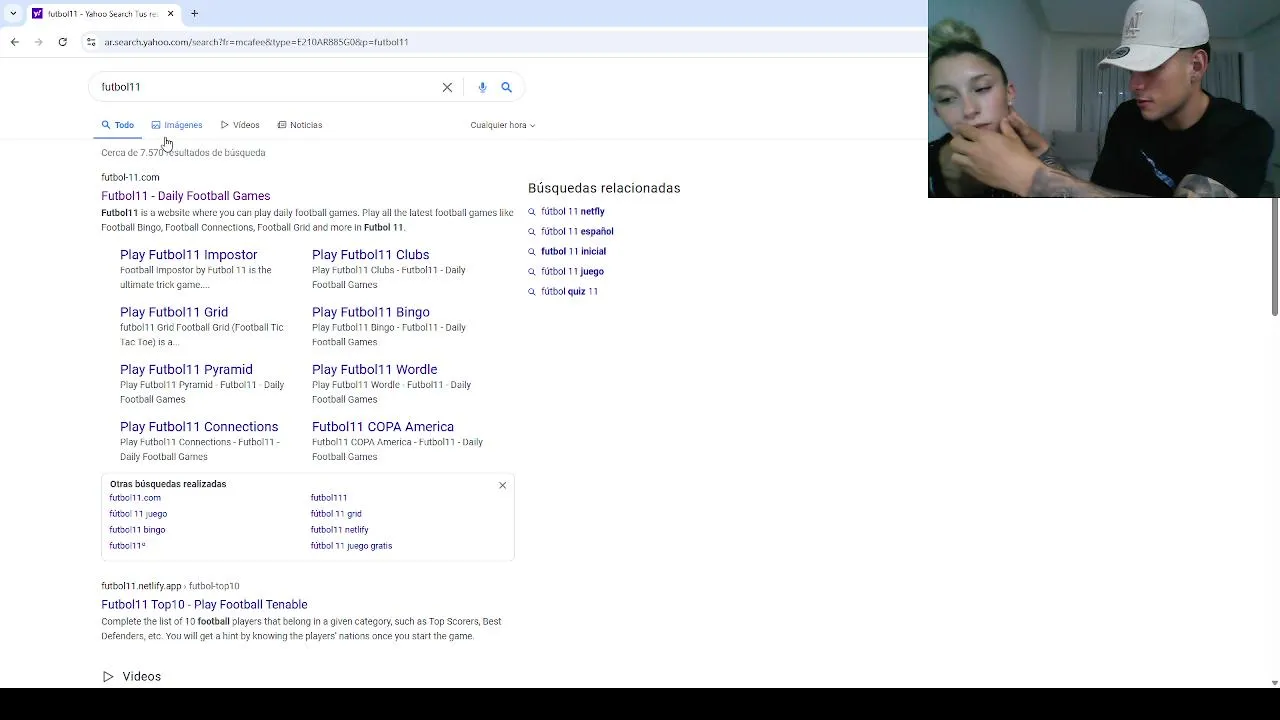The width and height of the screenshot is (1280, 720).
Task: Open related search fútbol quiz 11
Action: pos(569,292)
